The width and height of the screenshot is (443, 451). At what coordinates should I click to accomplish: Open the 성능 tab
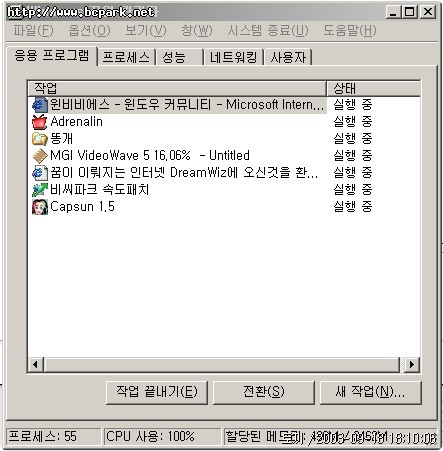click(180, 57)
